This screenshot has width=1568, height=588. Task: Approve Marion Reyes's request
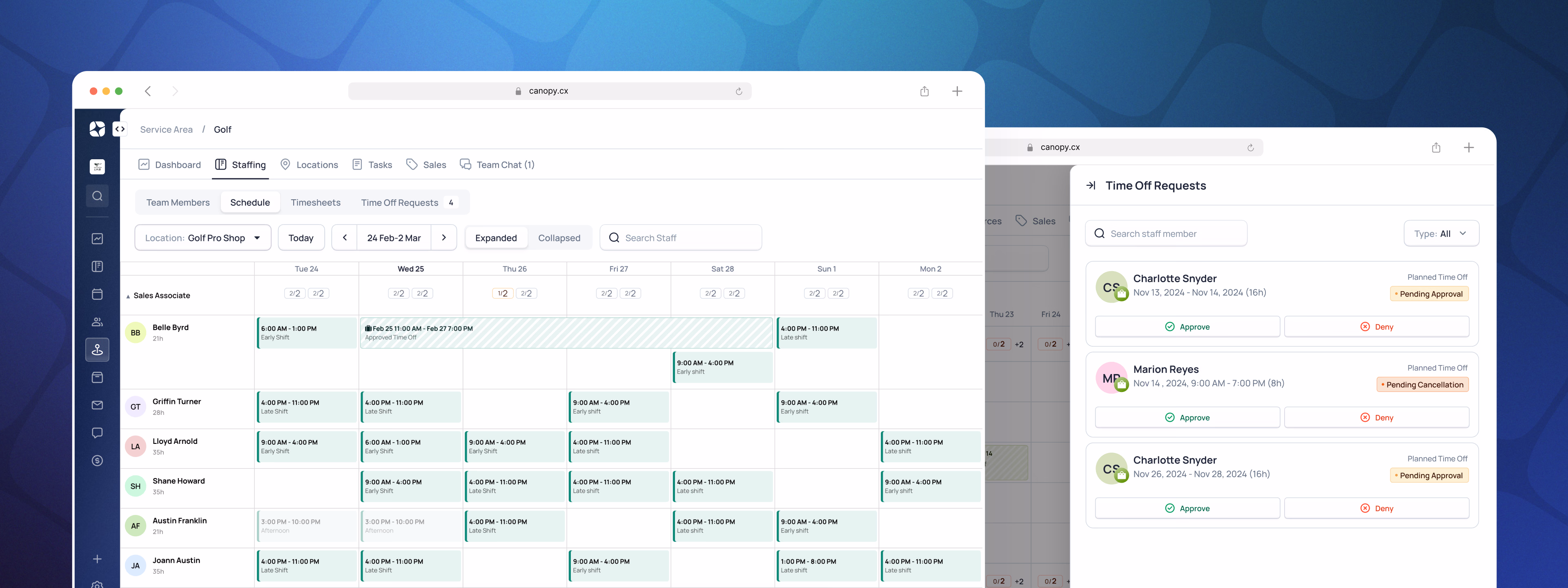click(1187, 418)
